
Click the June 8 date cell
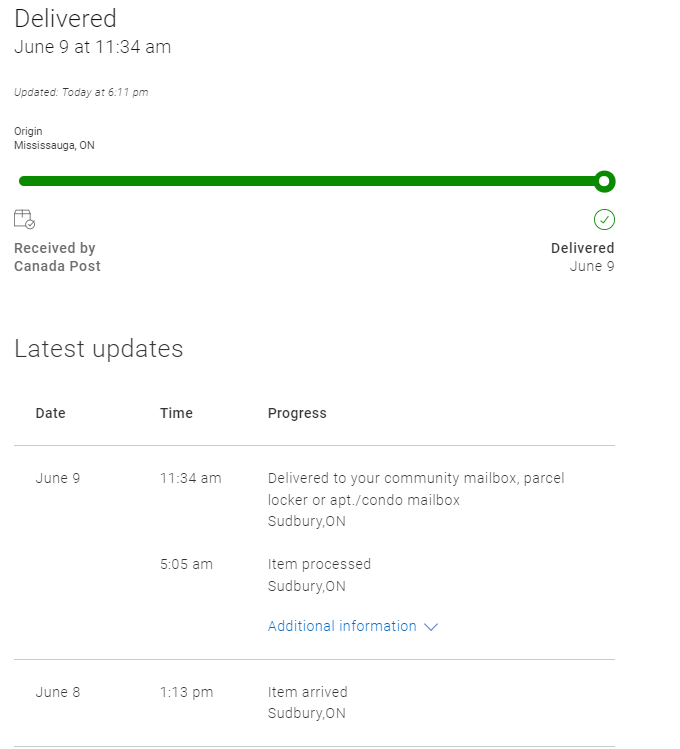58,692
